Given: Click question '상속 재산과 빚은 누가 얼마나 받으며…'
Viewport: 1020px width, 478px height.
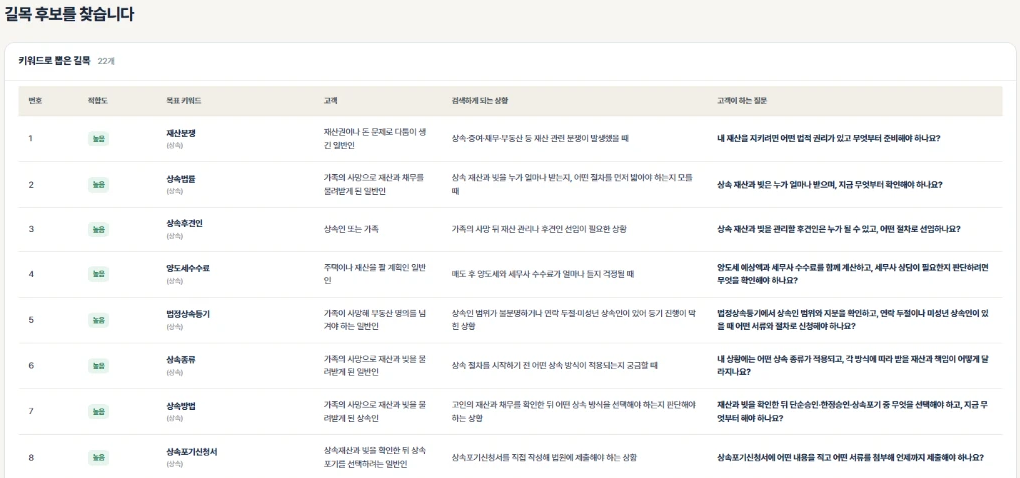Looking at the screenshot, I should (829, 185).
